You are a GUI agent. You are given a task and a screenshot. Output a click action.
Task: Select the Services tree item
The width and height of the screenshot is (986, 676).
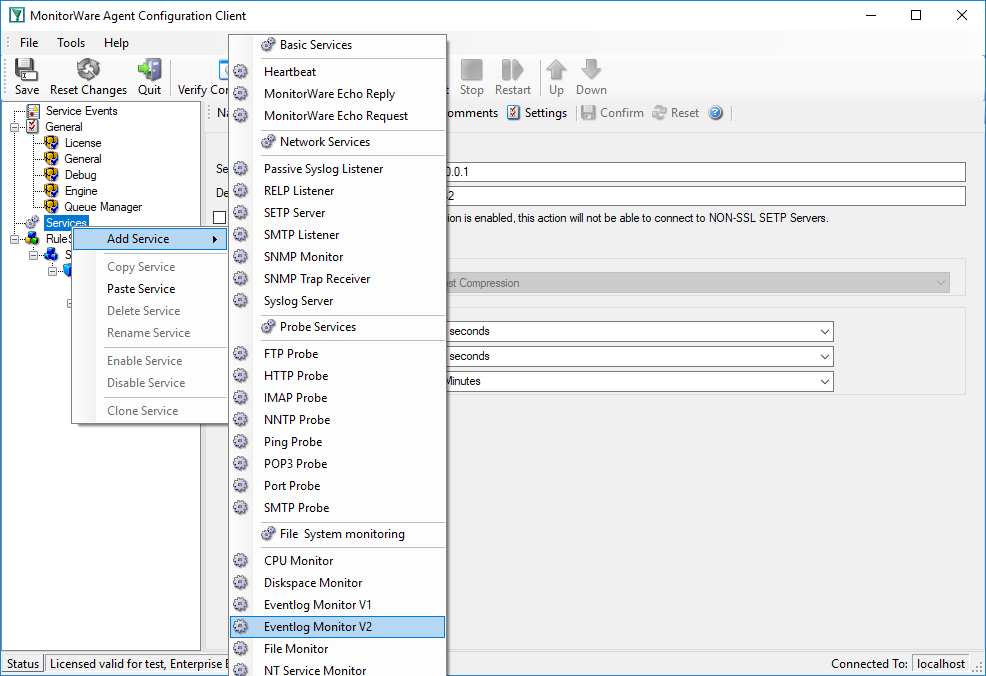tap(66, 223)
